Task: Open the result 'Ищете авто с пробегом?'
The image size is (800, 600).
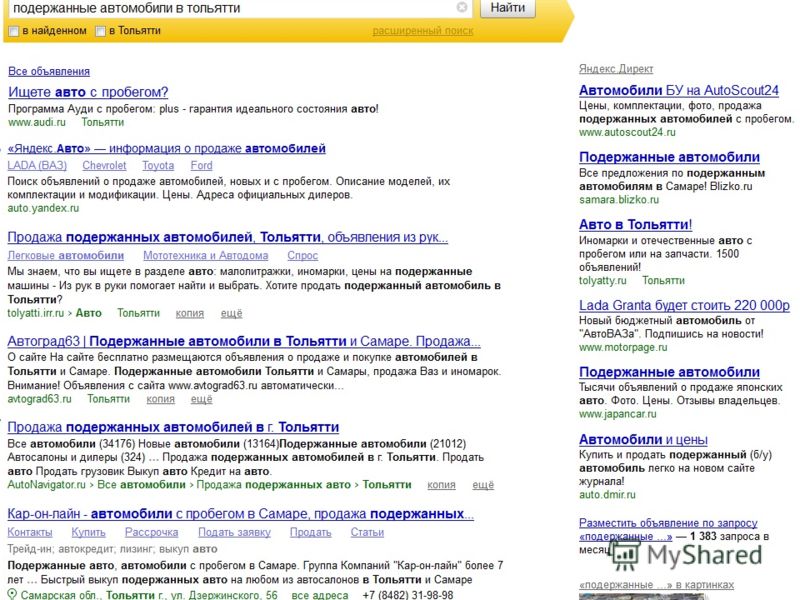Action: coord(88,92)
